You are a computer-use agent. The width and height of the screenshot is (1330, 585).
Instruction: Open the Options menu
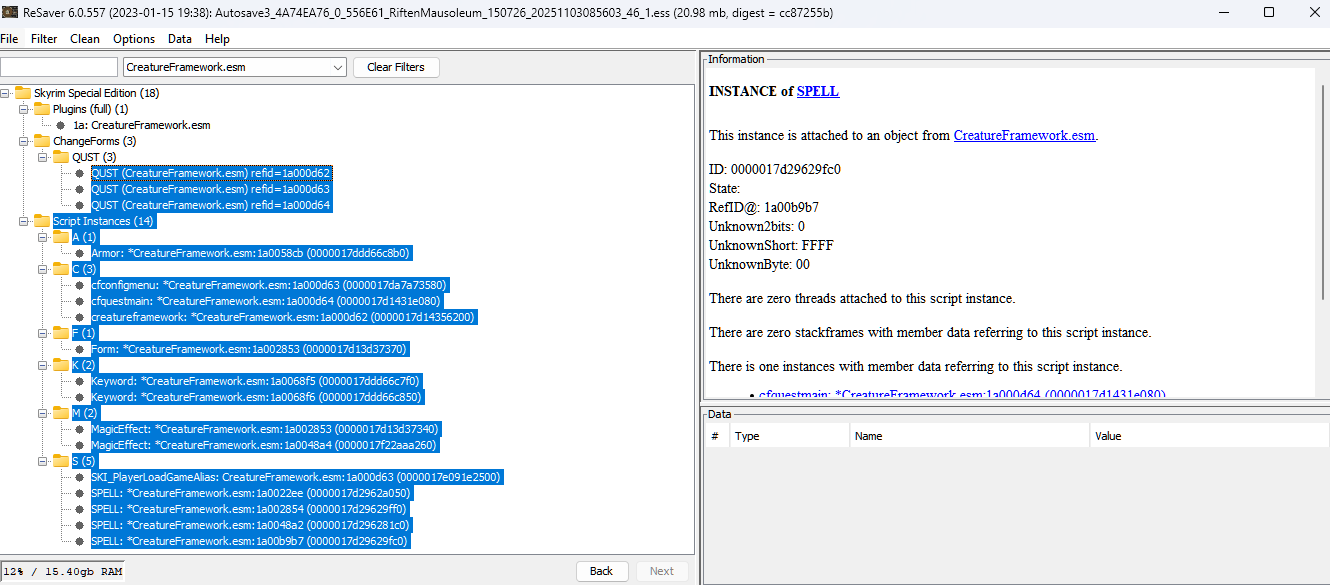[134, 39]
